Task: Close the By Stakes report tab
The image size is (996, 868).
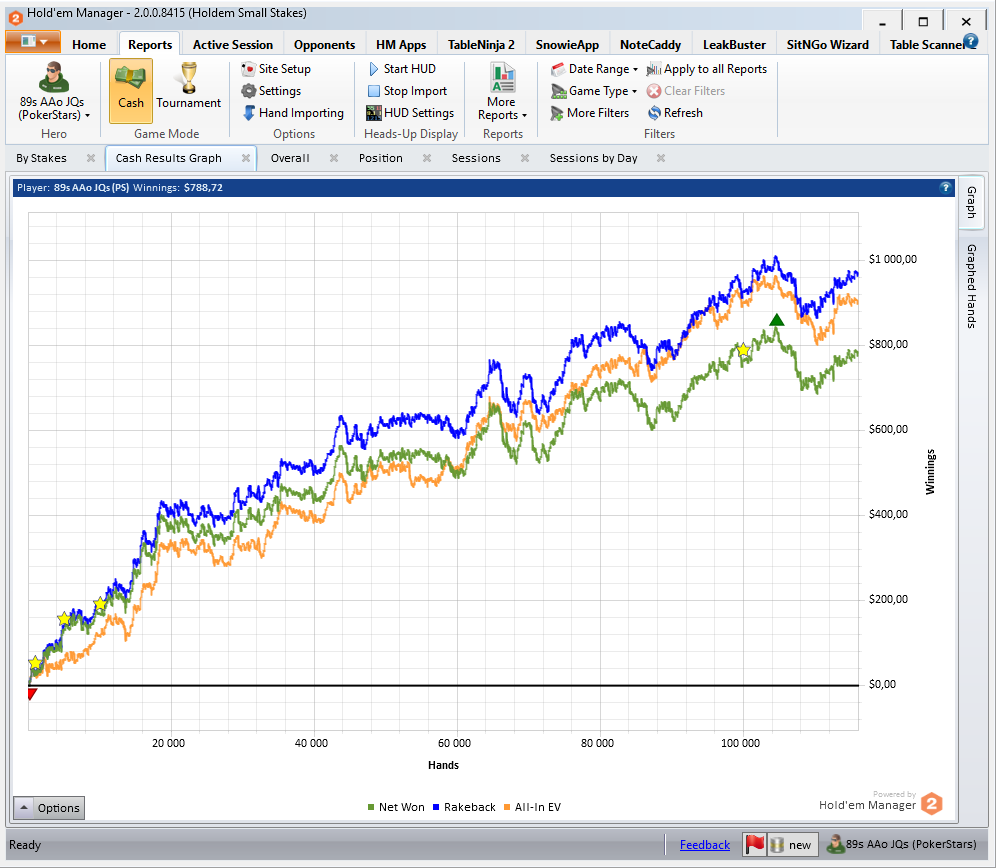Action: point(91,158)
